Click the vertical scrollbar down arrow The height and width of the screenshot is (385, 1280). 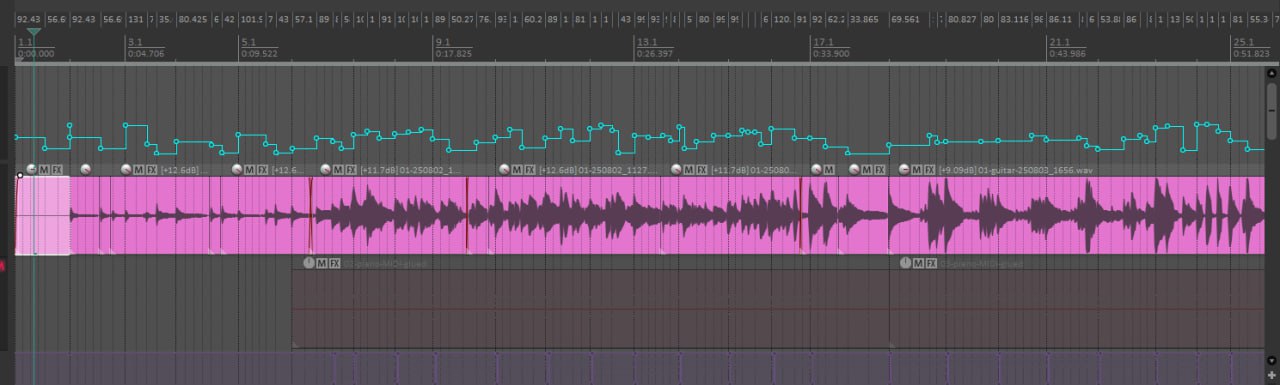1272,360
